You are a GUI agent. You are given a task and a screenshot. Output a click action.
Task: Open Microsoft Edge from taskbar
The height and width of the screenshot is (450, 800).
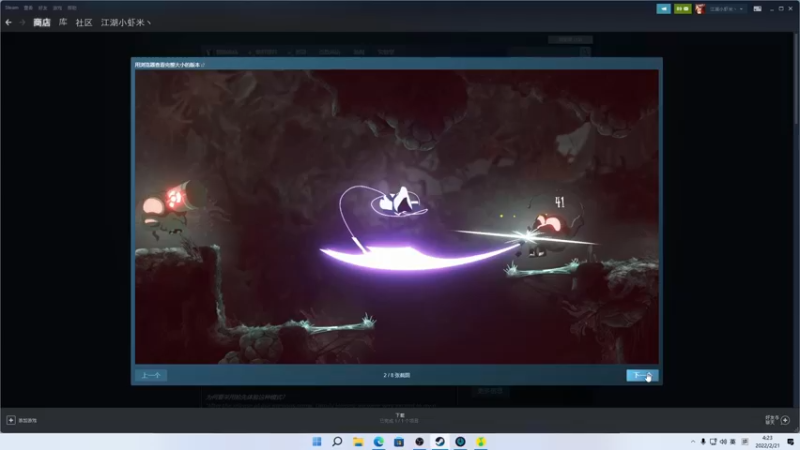[x=379, y=441]
